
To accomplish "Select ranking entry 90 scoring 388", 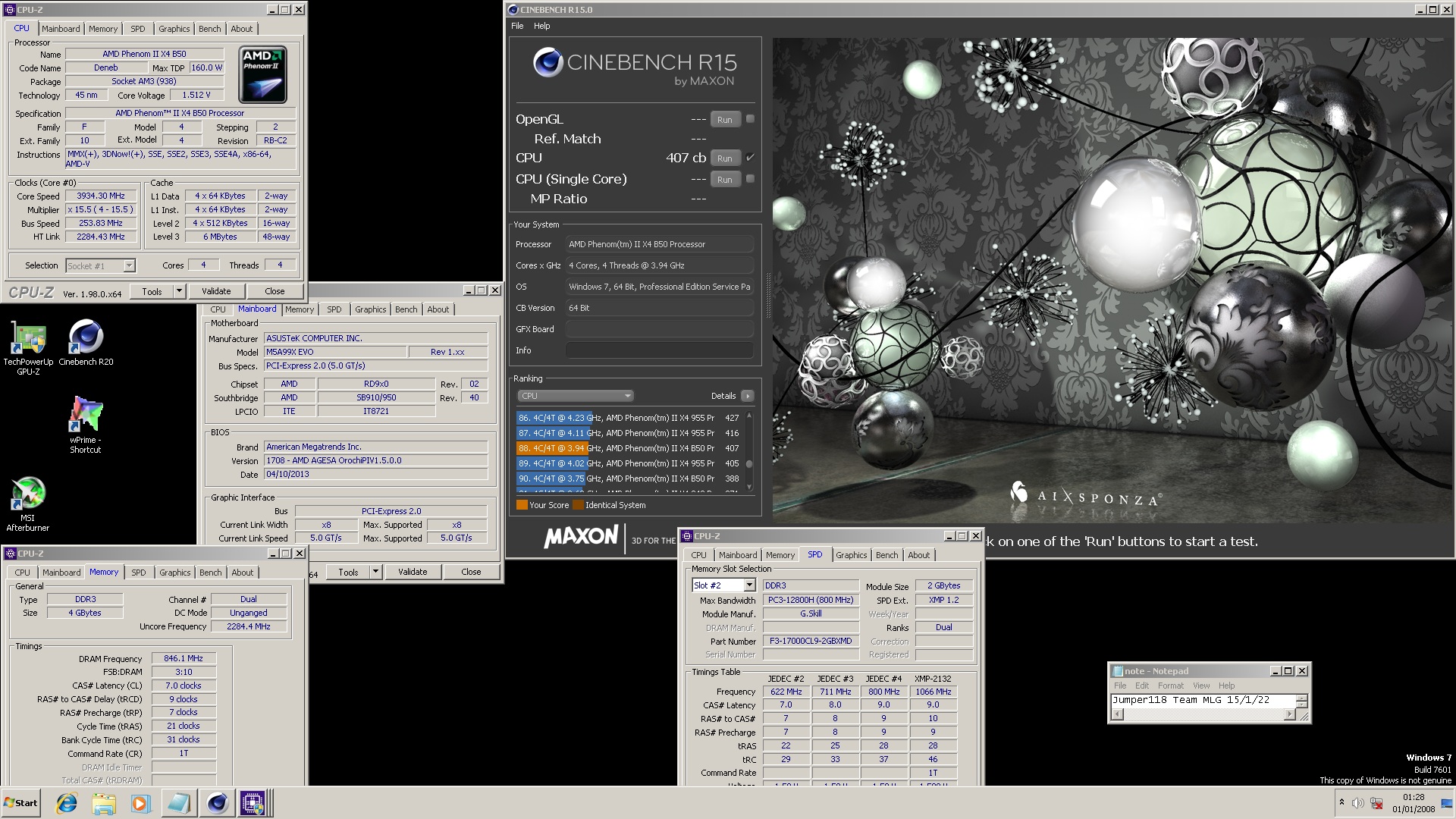I will point(629,479).
